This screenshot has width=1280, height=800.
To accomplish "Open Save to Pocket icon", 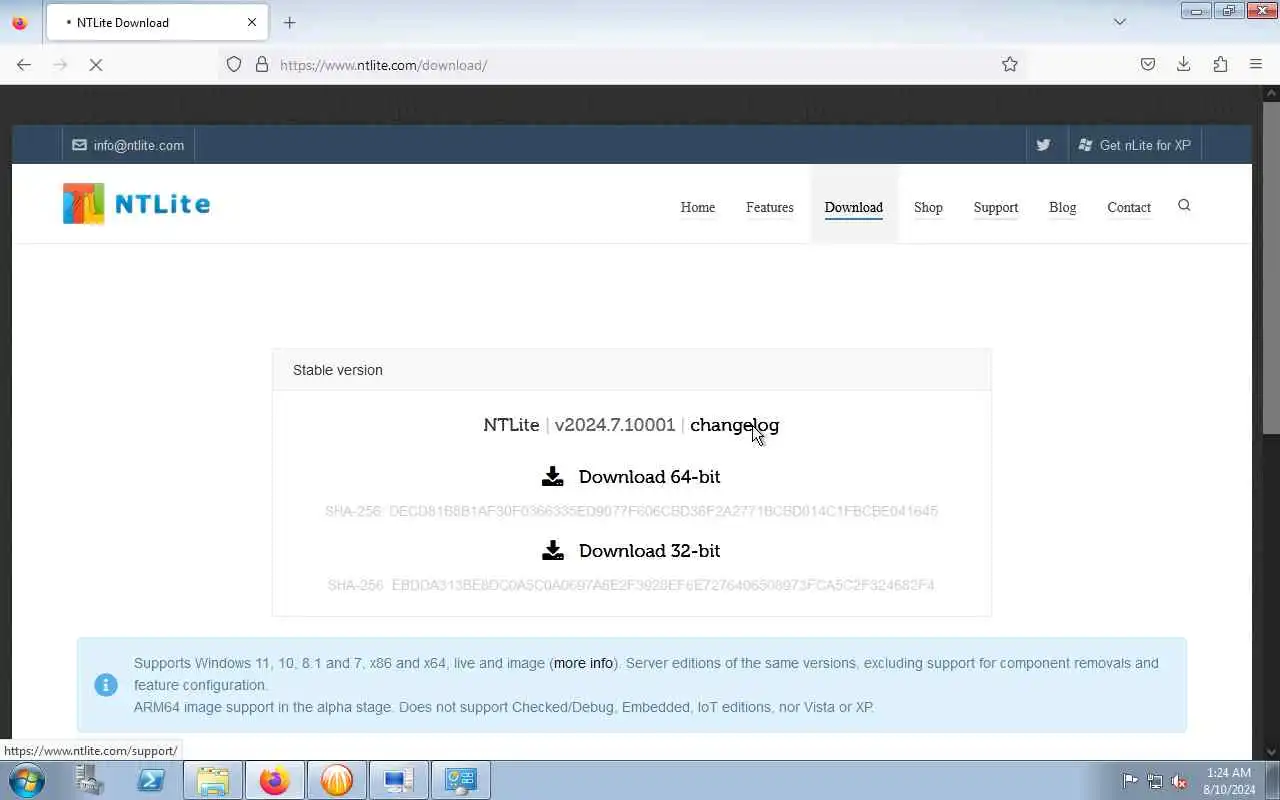I will coord(1148,65).
